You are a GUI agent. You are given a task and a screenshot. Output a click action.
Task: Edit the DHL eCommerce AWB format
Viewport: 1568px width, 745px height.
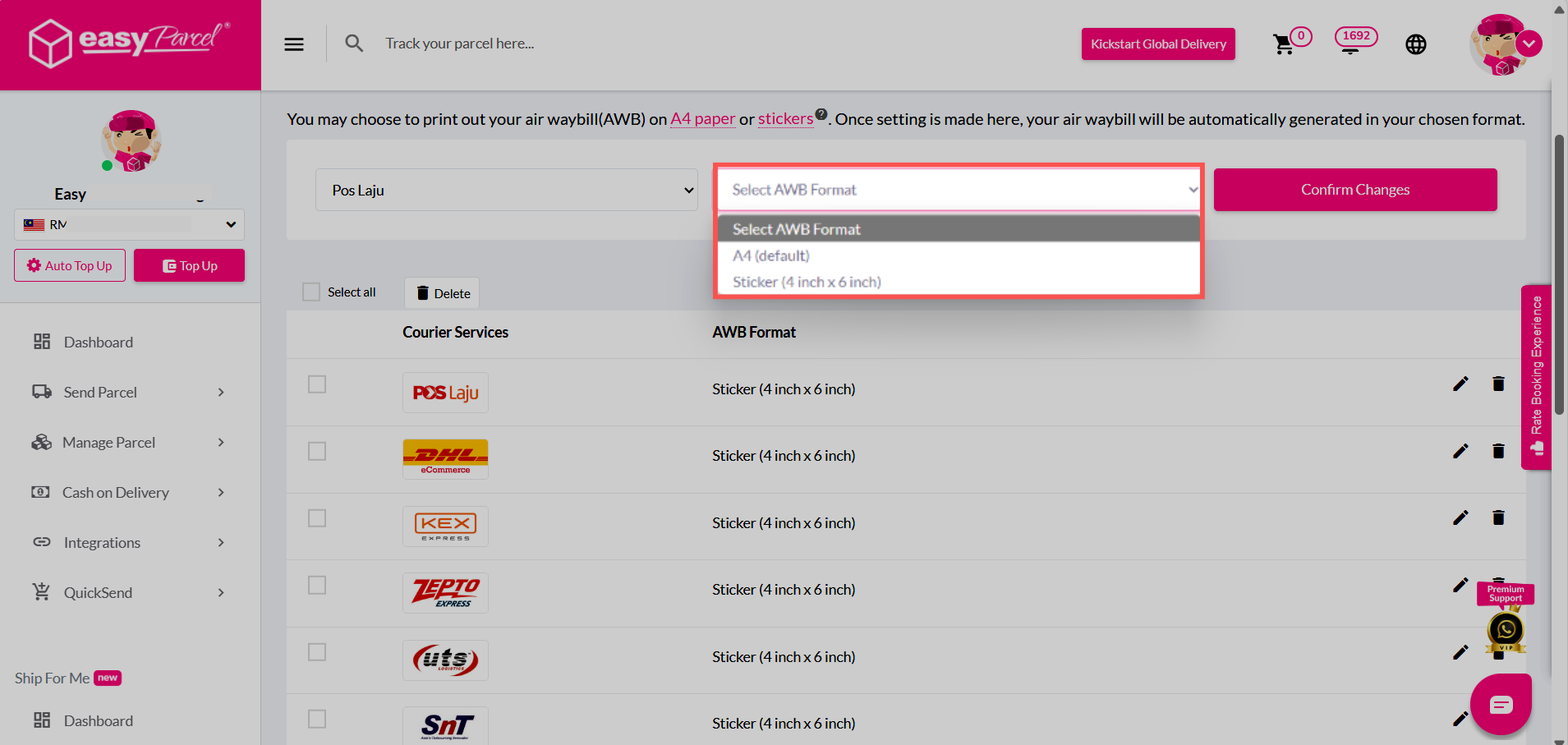click(x=1460, y=451)
